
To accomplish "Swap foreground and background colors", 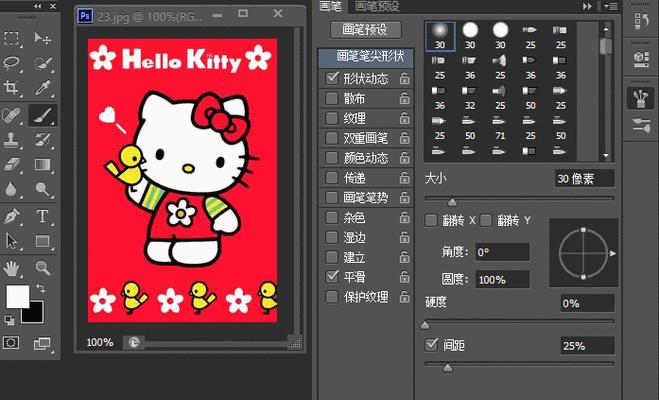I will point(41,288).
